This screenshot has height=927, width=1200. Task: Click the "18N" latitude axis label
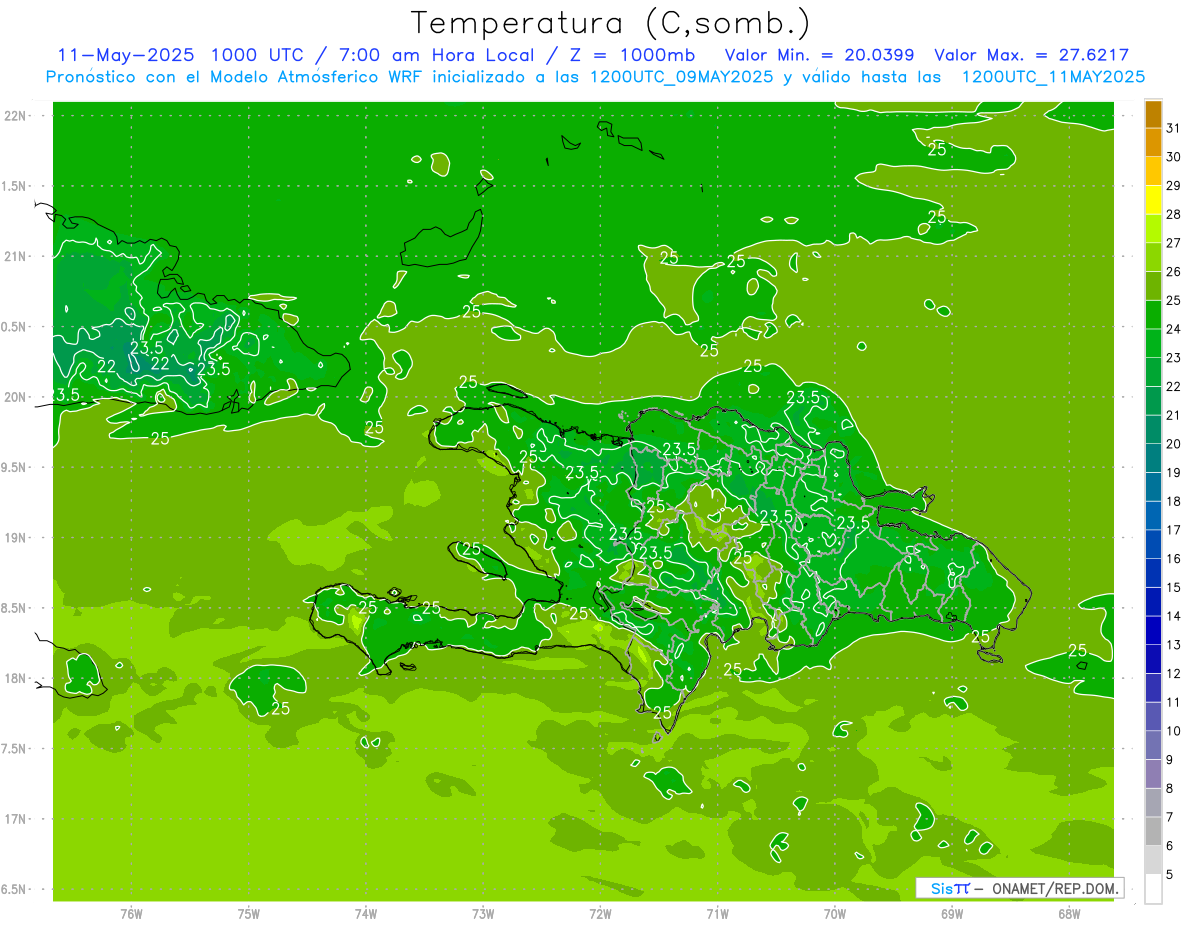(x=15, y=679)
